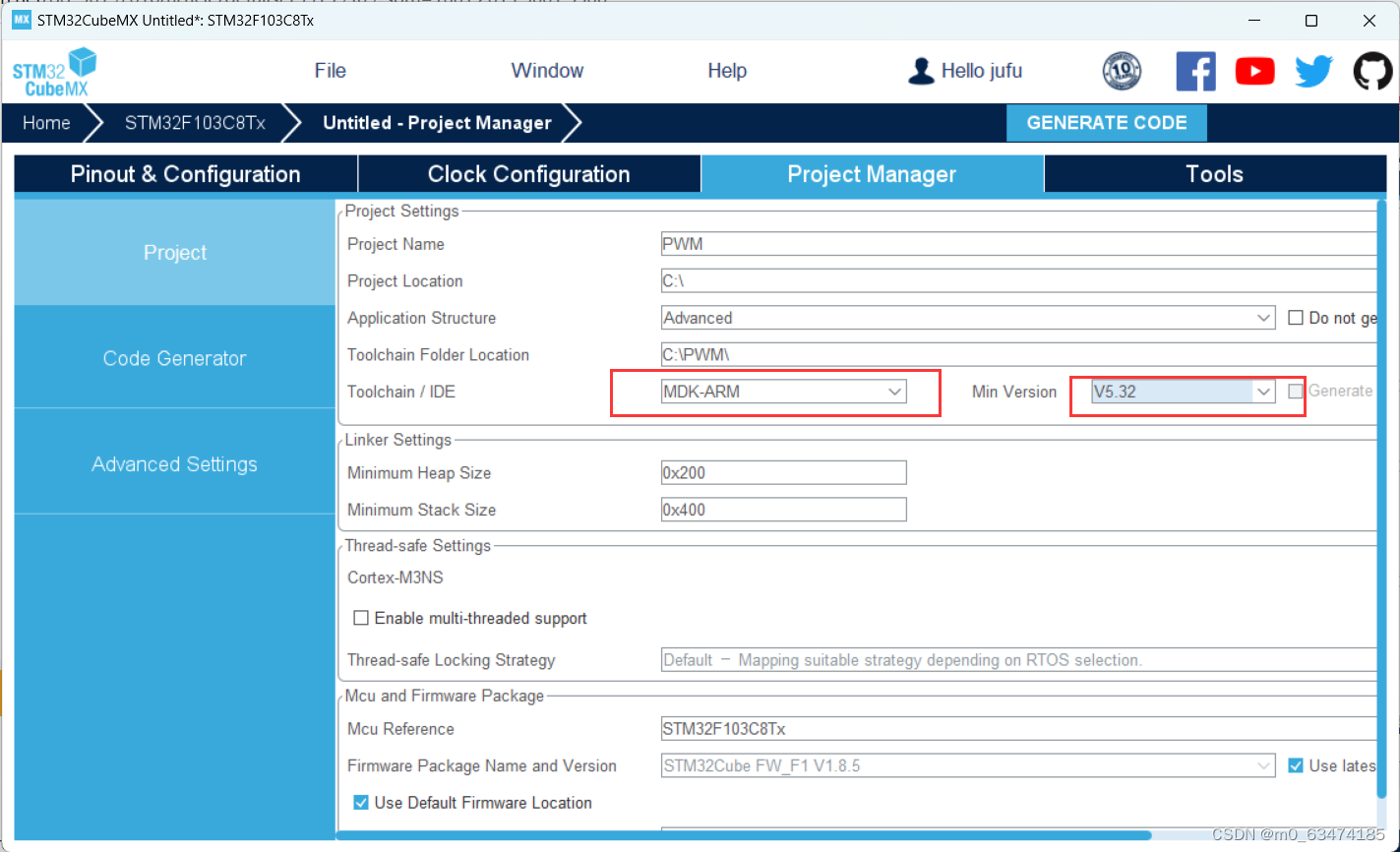Switch to the Tools tab

[x=1215, y=174]
